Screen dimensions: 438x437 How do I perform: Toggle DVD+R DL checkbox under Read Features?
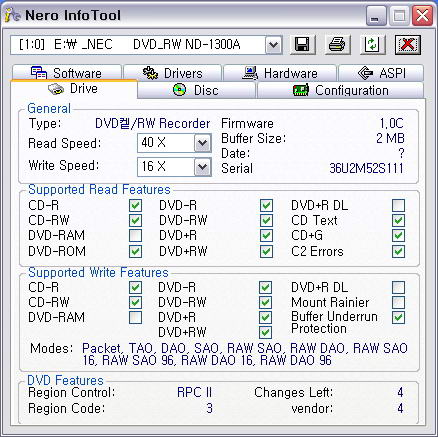tap(399, 205)
